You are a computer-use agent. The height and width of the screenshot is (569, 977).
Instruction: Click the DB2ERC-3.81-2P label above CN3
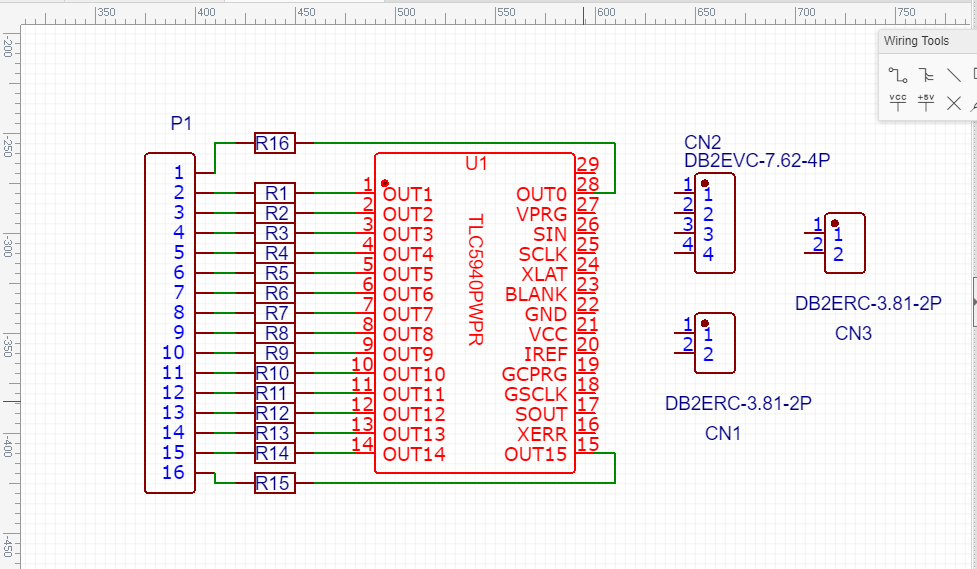click(x=868, y=303)
